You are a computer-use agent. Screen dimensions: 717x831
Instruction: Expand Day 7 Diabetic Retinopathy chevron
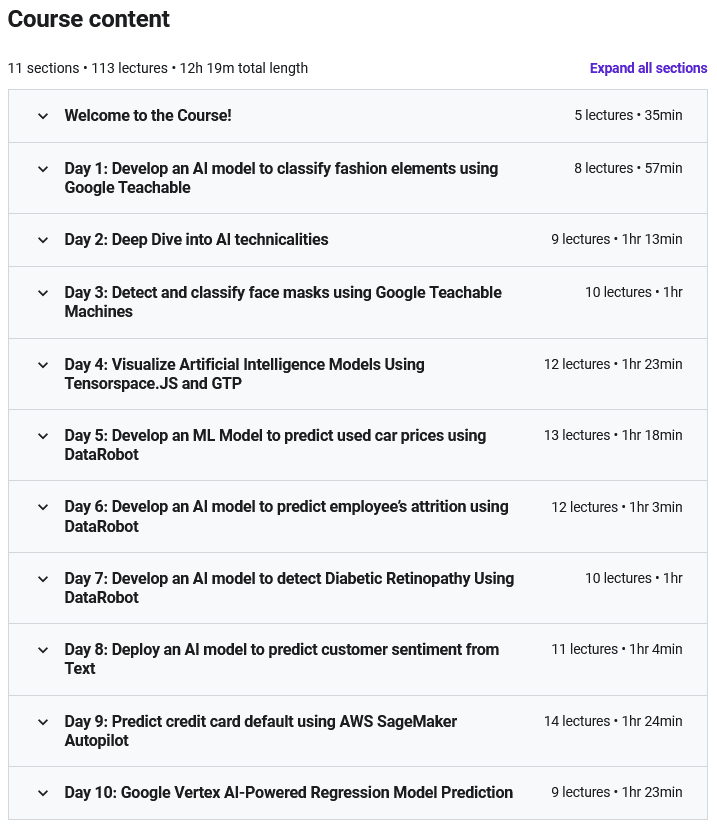[x=43, y=579]
